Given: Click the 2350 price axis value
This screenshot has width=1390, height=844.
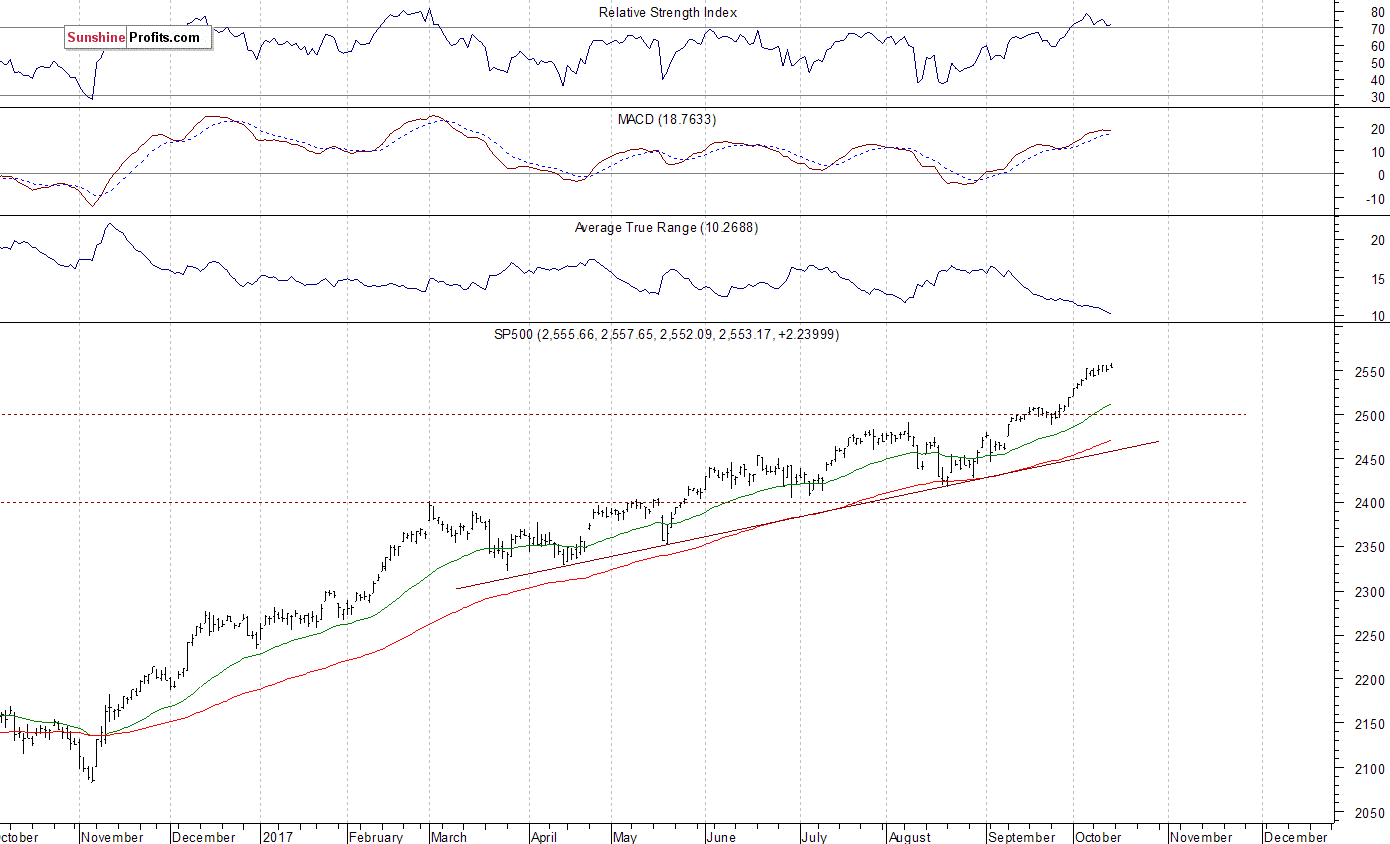Looking at the screenshot, I should (1370, 547).
